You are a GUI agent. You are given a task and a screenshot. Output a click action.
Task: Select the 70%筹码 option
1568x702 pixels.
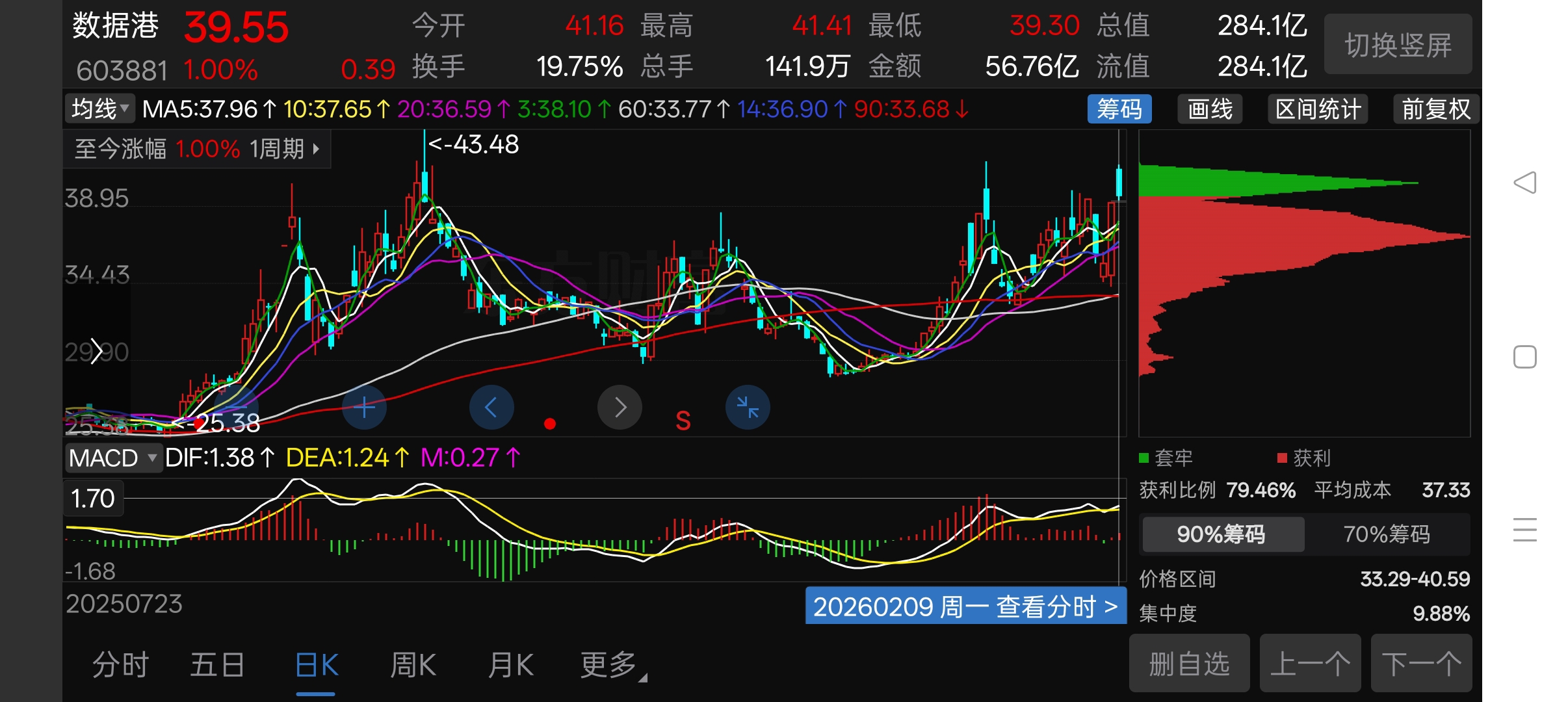(1386, 534)
